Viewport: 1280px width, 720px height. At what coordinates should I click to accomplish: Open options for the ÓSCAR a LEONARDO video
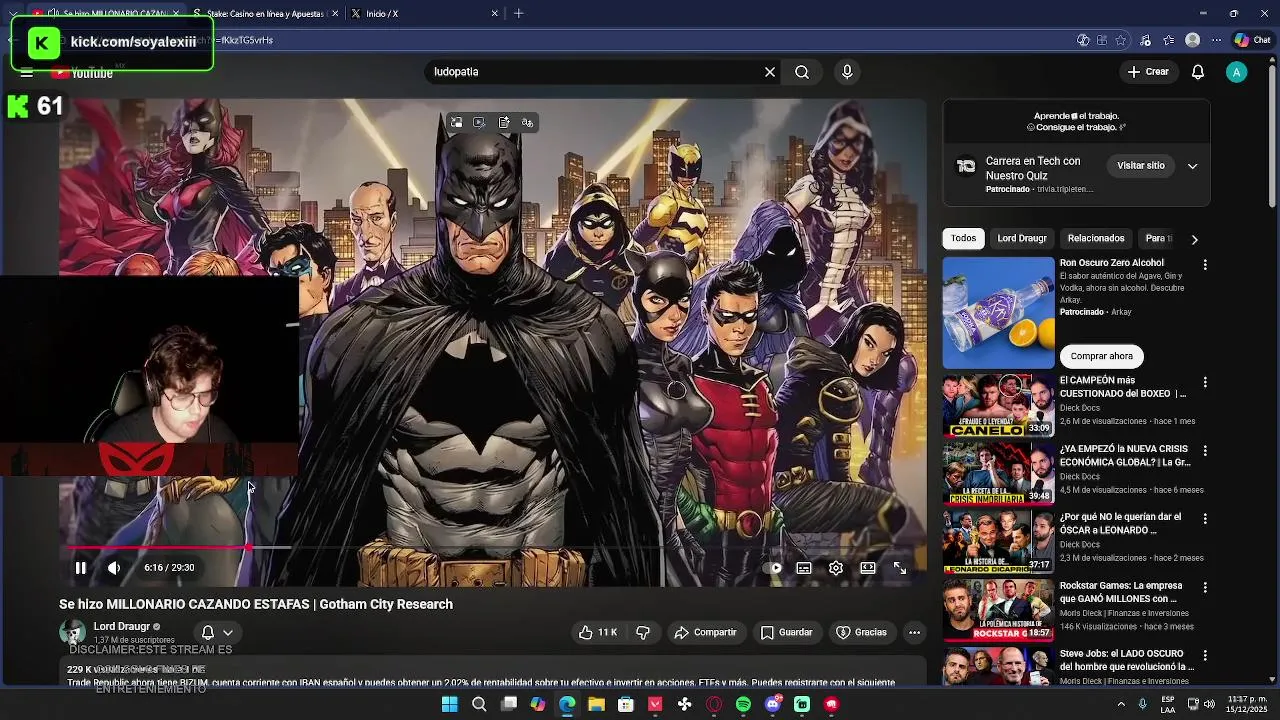pos(1205,519)
